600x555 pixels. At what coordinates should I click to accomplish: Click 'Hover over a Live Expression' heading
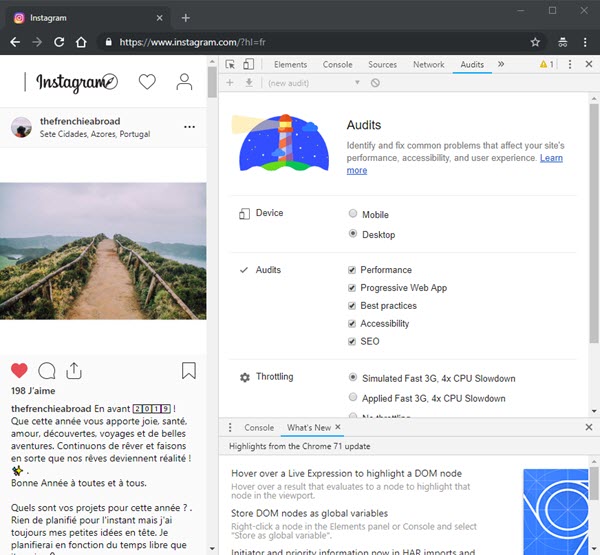(x=346, y=473)
